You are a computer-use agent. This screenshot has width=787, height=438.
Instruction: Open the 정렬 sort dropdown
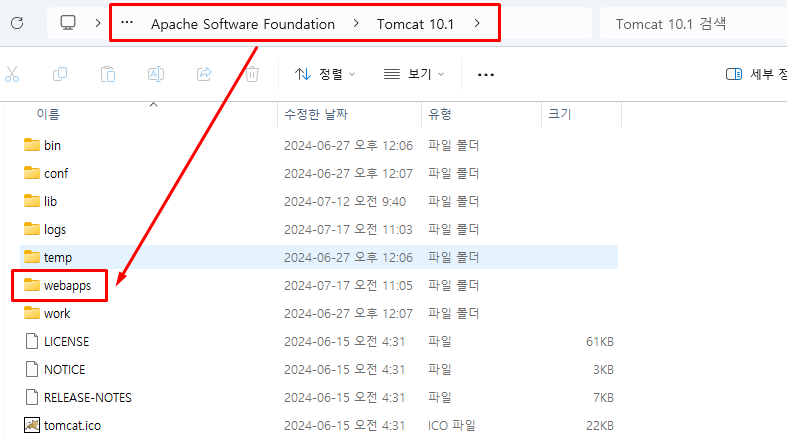325,74
